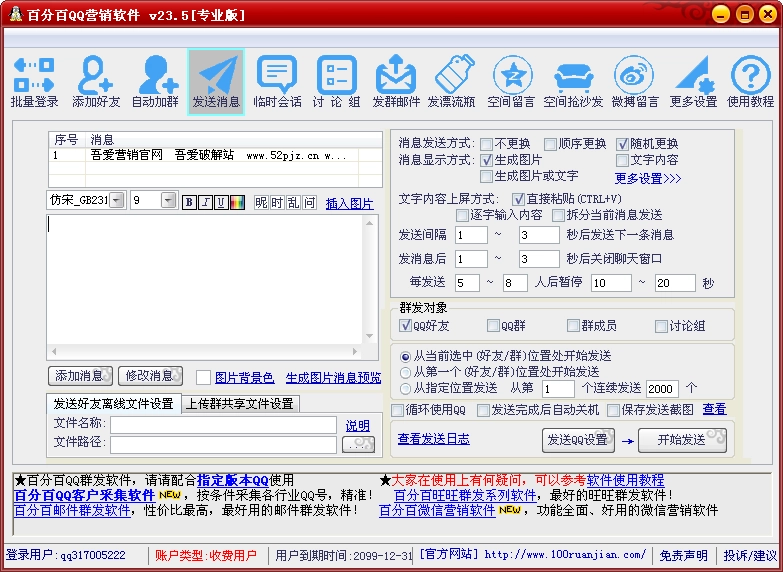Toggle underline text formatting button
The image size is (783, 572).
click(221, 202)
